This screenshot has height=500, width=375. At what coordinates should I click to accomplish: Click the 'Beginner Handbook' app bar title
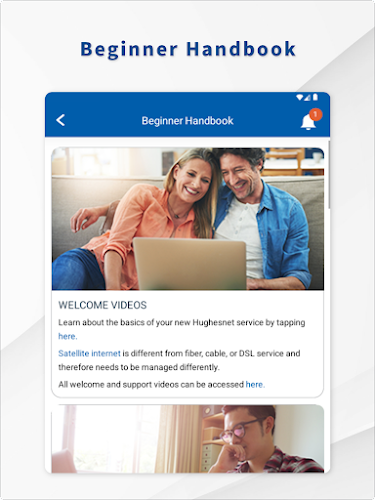[x=187, y=121]
